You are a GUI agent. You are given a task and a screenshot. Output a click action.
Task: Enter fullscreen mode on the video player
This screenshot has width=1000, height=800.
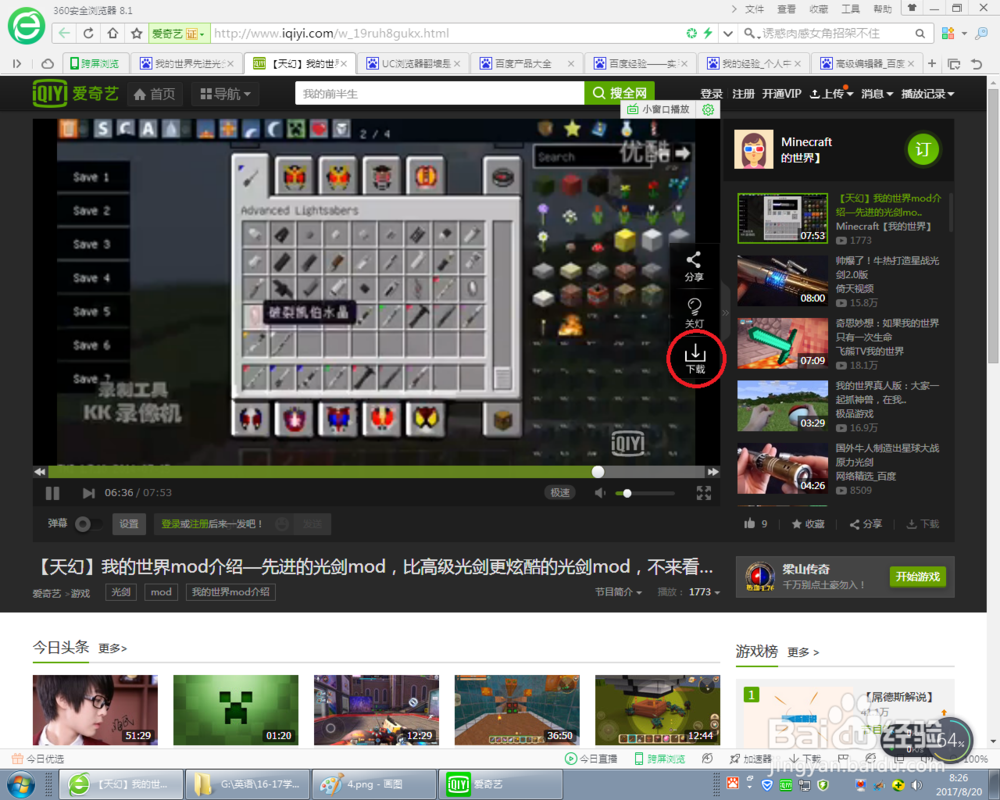[703, 492]
